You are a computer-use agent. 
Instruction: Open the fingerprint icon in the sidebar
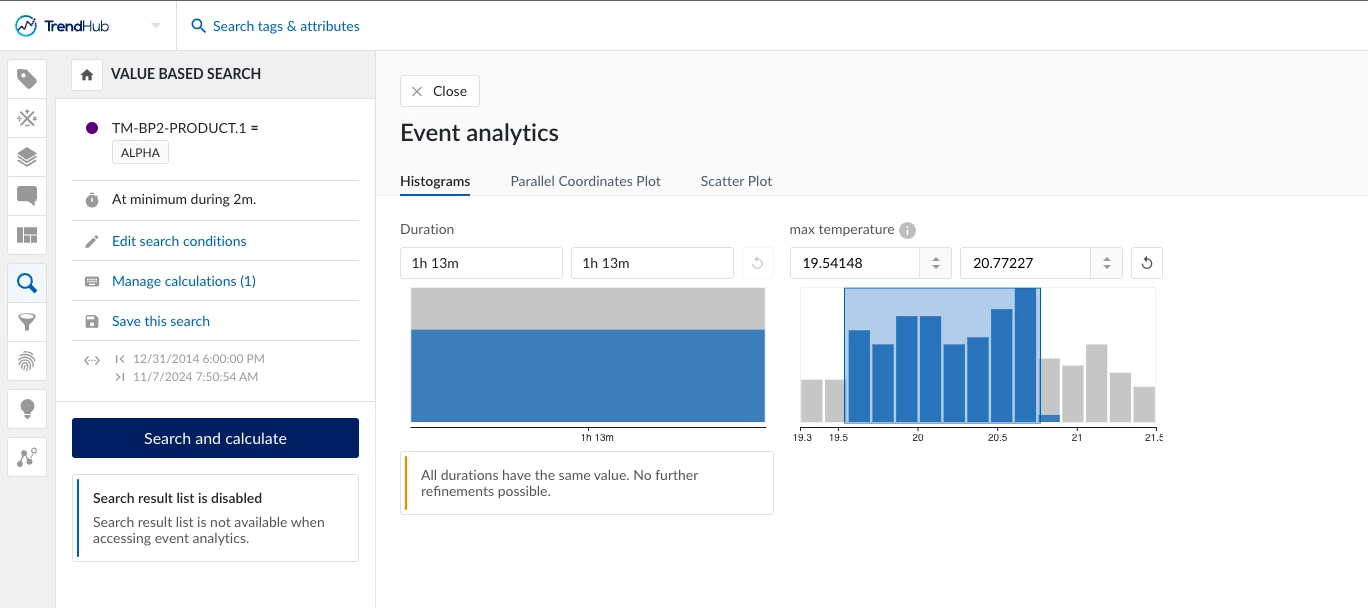(x=26, y=361)
